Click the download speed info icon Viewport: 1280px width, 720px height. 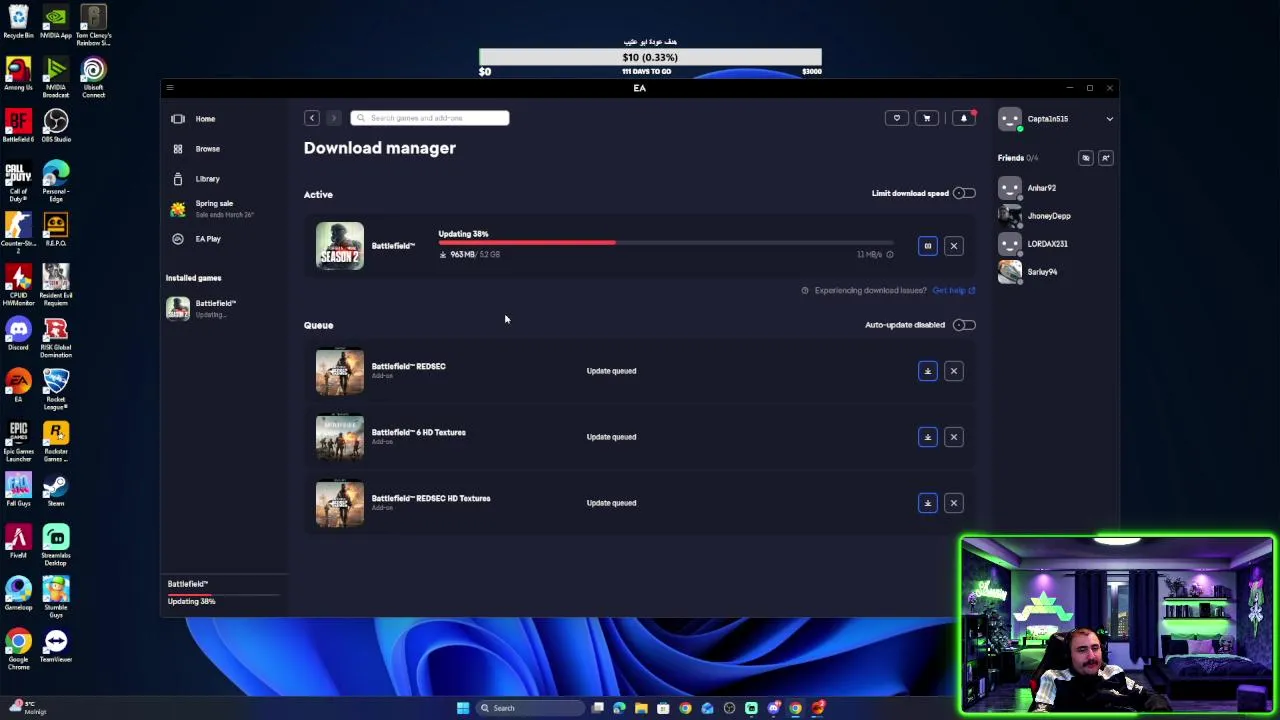point(889,255)
